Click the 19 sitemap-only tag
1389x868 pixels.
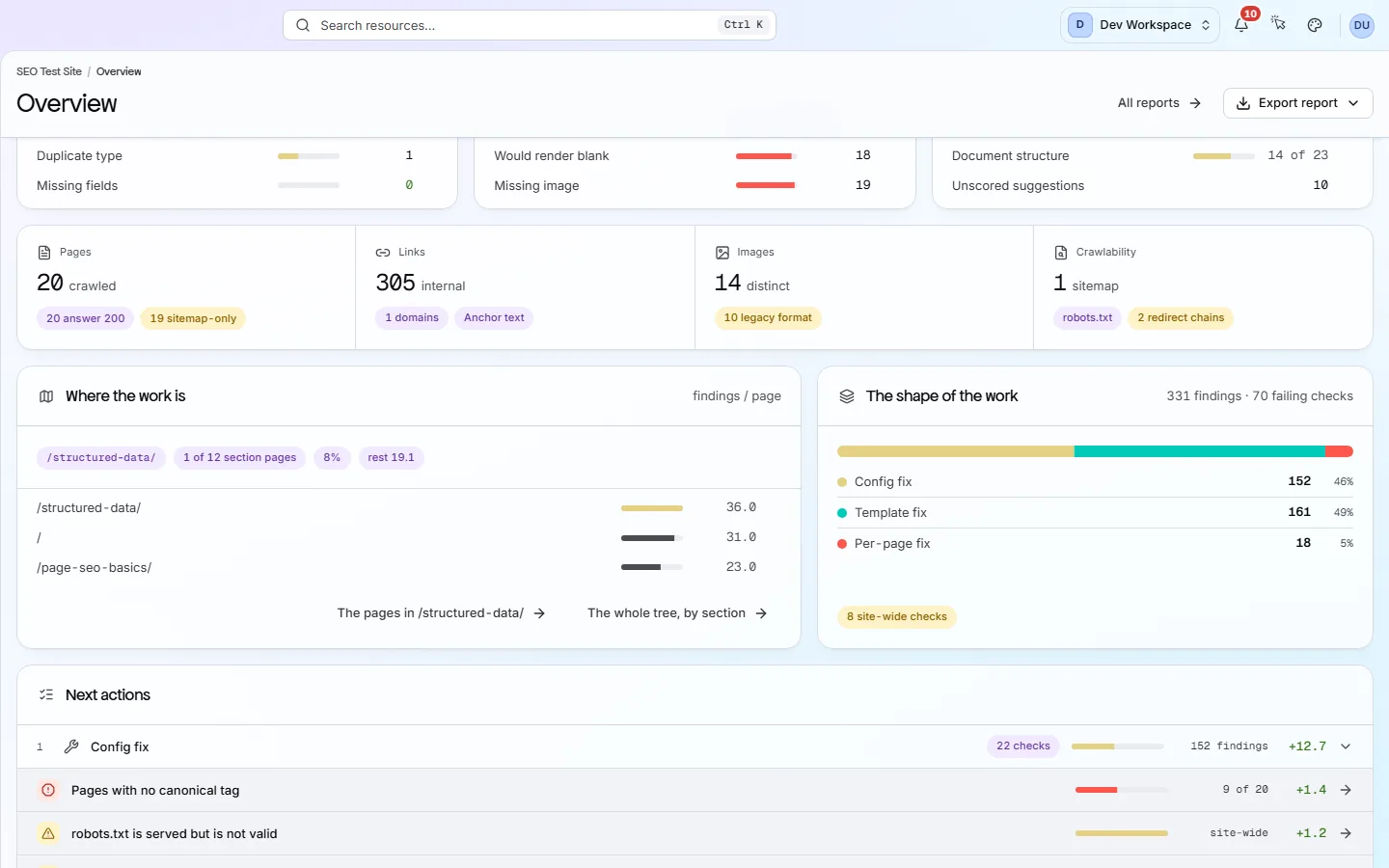click(193, 318)
